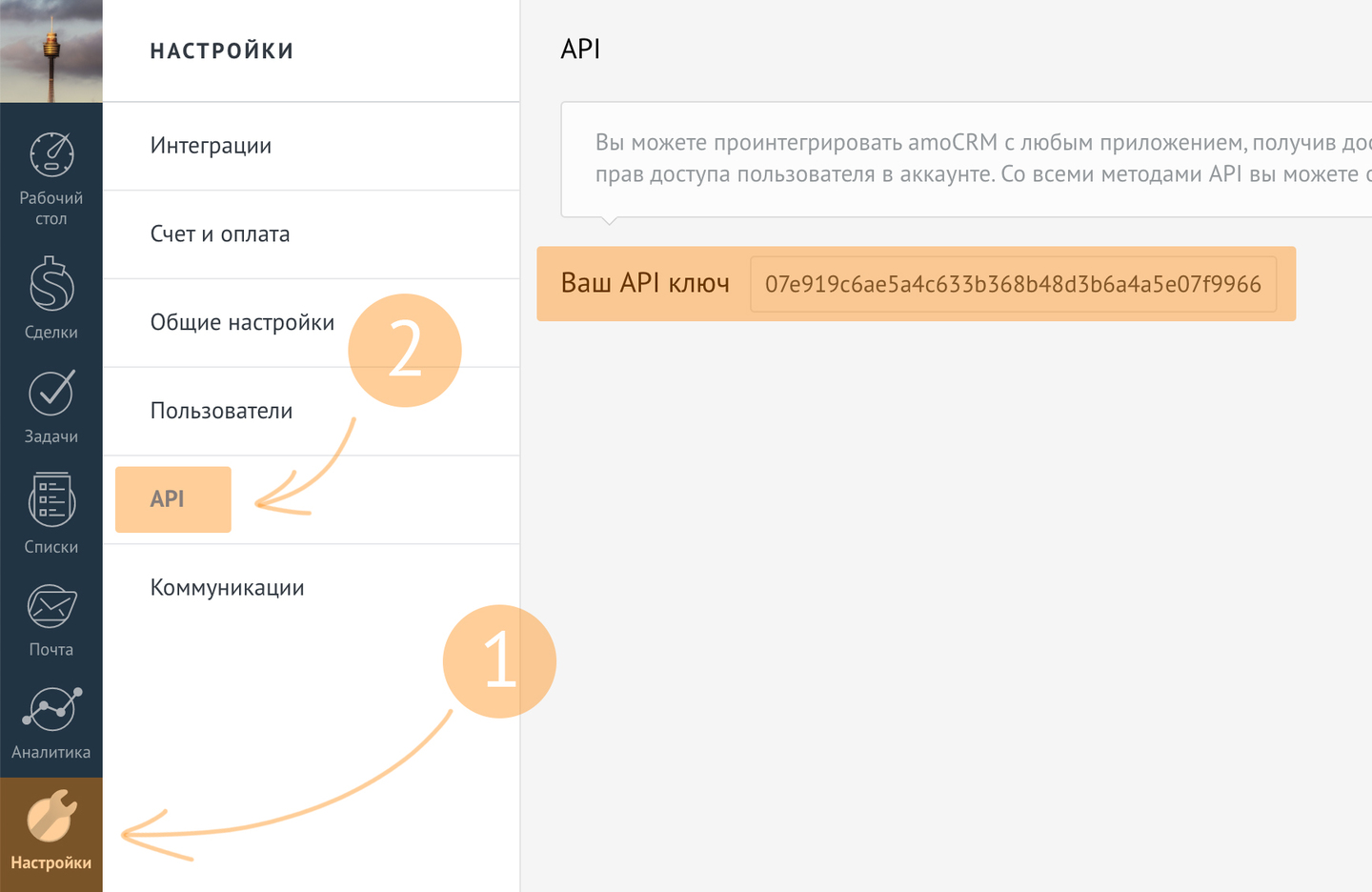Click the amoCRM integration description text

pos(972,158)
